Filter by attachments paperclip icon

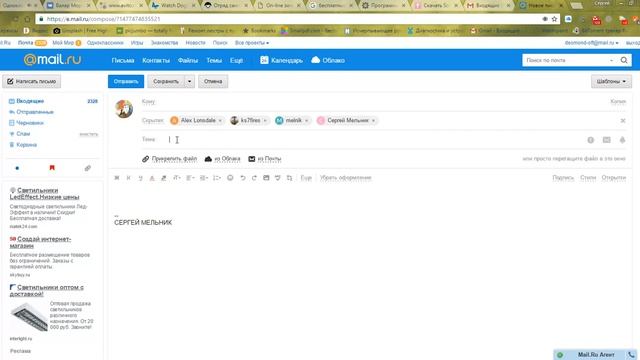pos(87,168)
